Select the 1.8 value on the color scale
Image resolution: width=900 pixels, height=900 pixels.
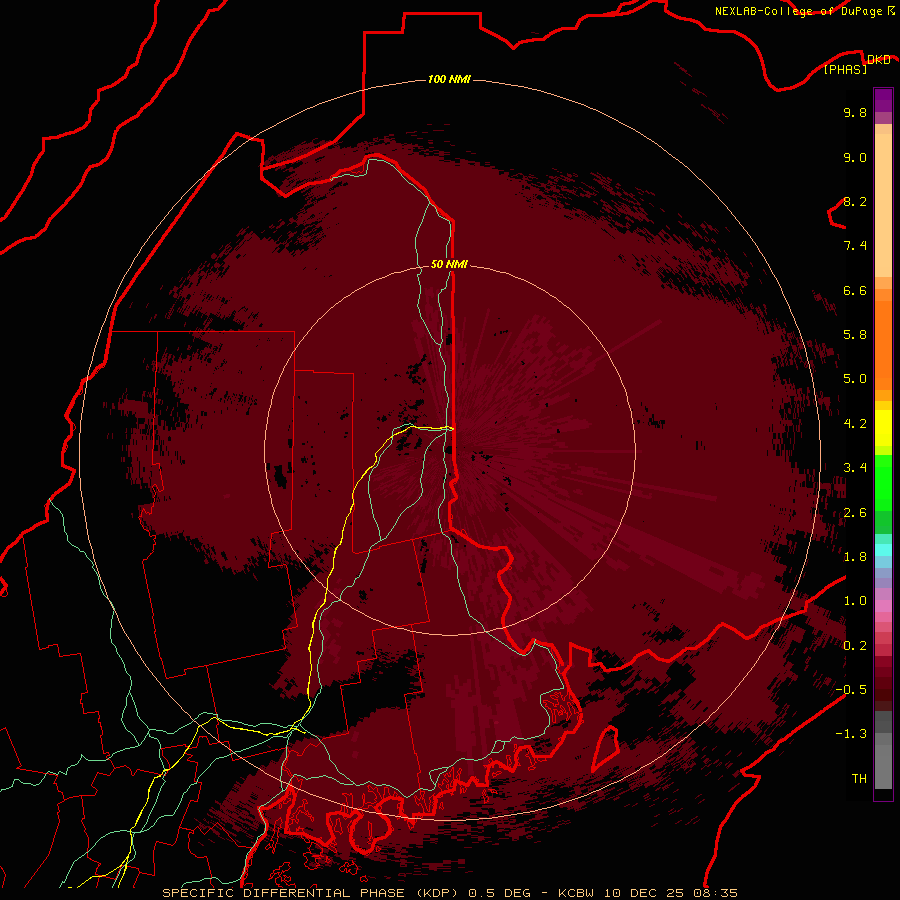coord(855,557)
